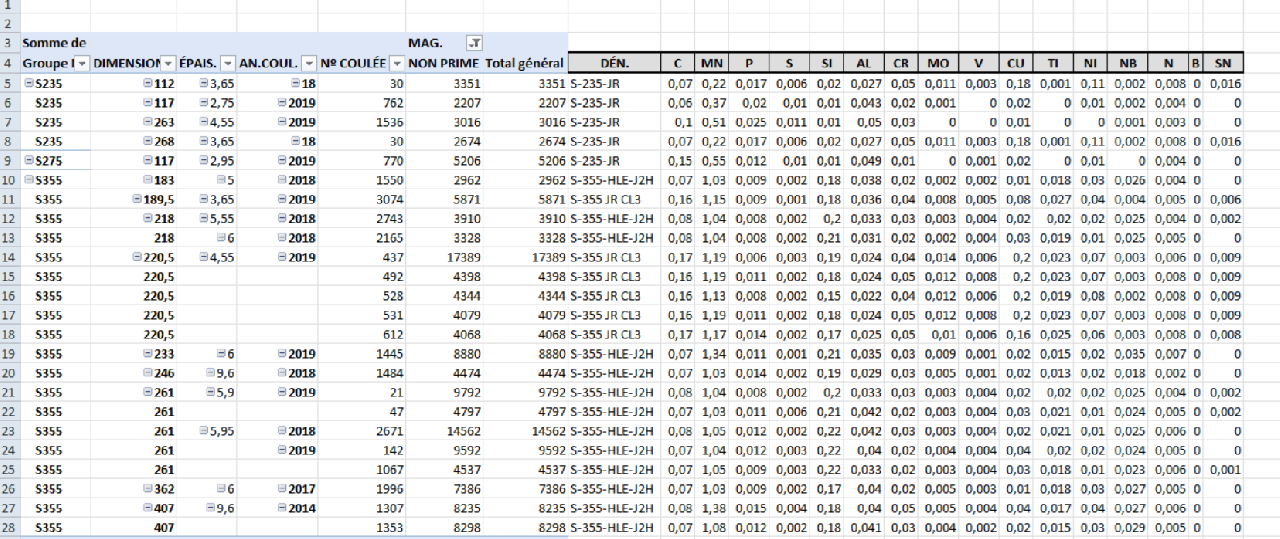Collapse dimension 362 item
This screenshot has height=539, width=1280.
point(148,489)
